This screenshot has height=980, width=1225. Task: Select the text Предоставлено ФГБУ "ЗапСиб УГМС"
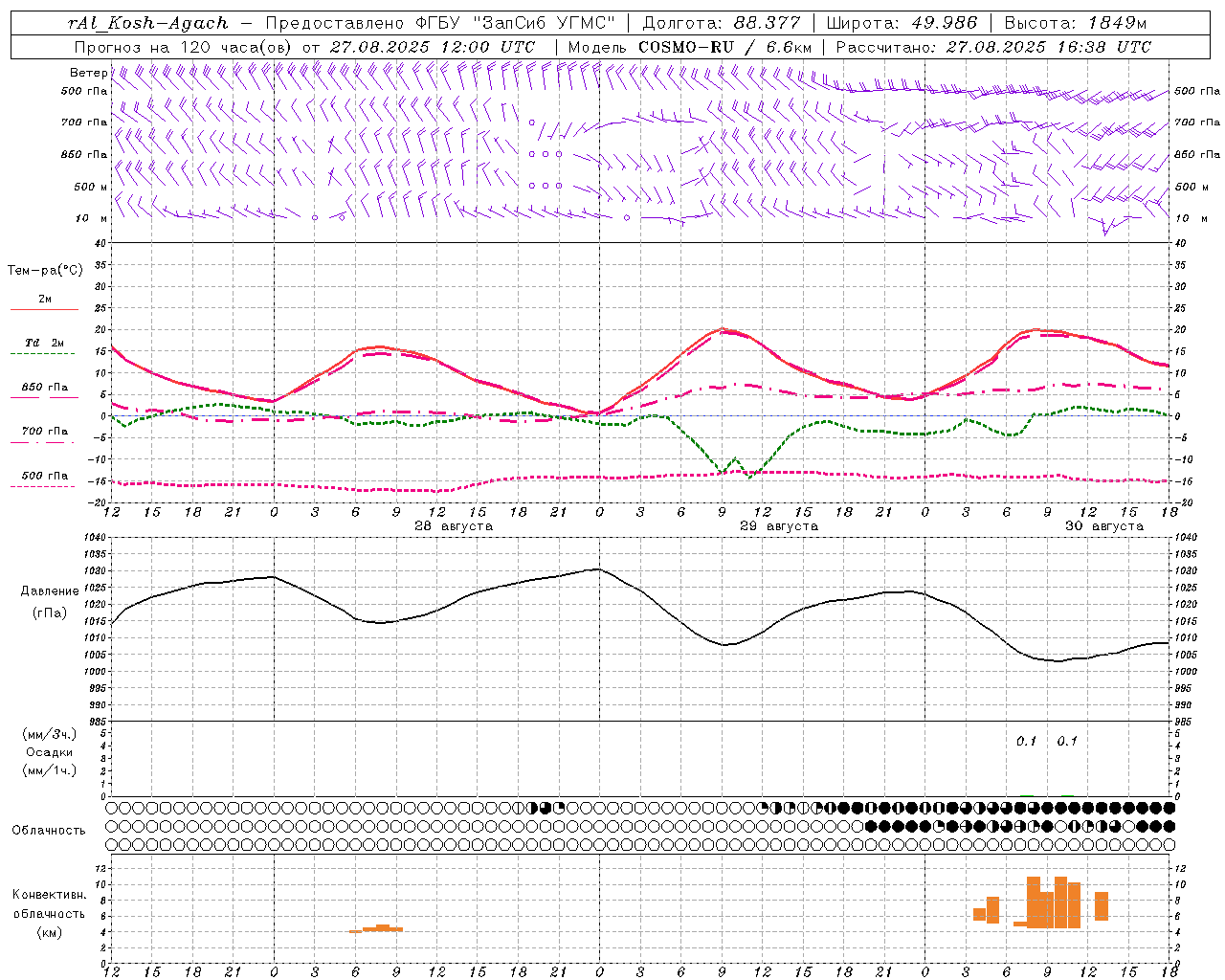pos(440,23)
